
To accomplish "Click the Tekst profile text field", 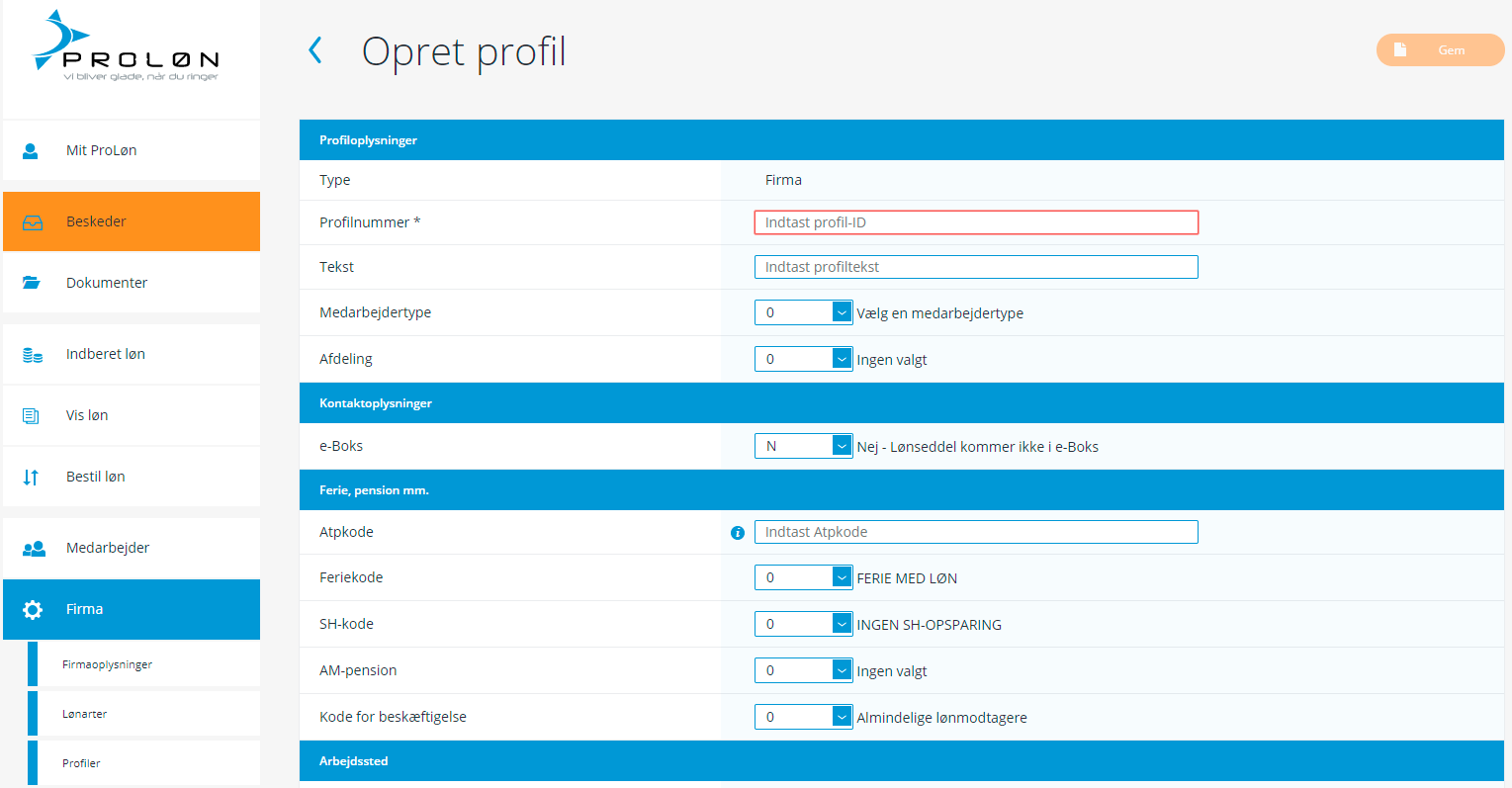I will point(975,267).
